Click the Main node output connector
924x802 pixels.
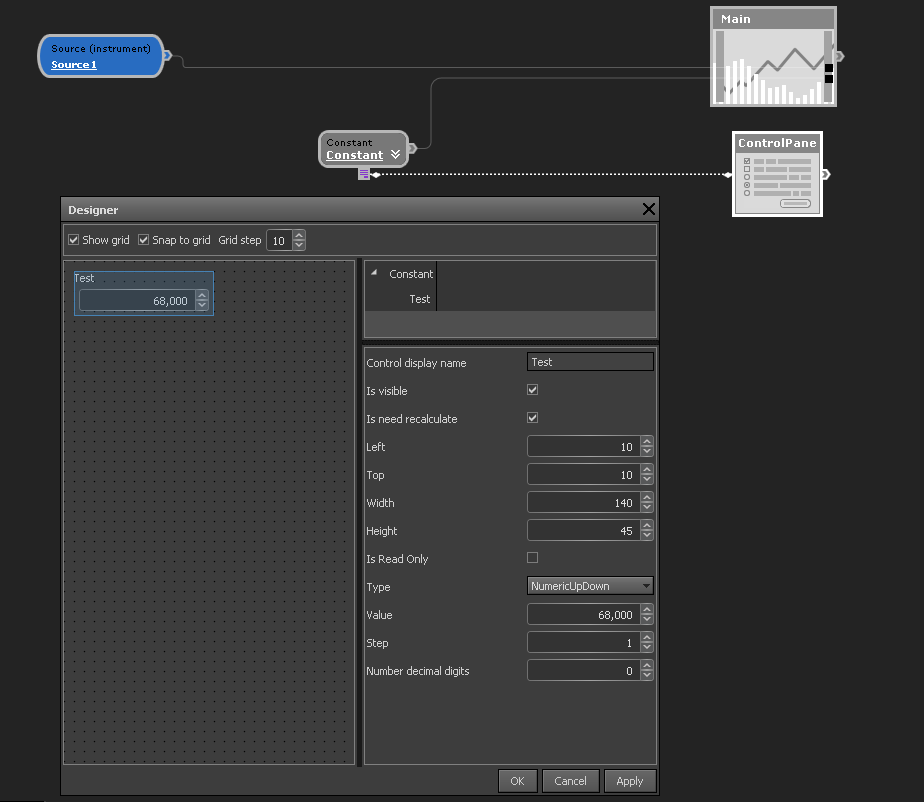point(840,56)
